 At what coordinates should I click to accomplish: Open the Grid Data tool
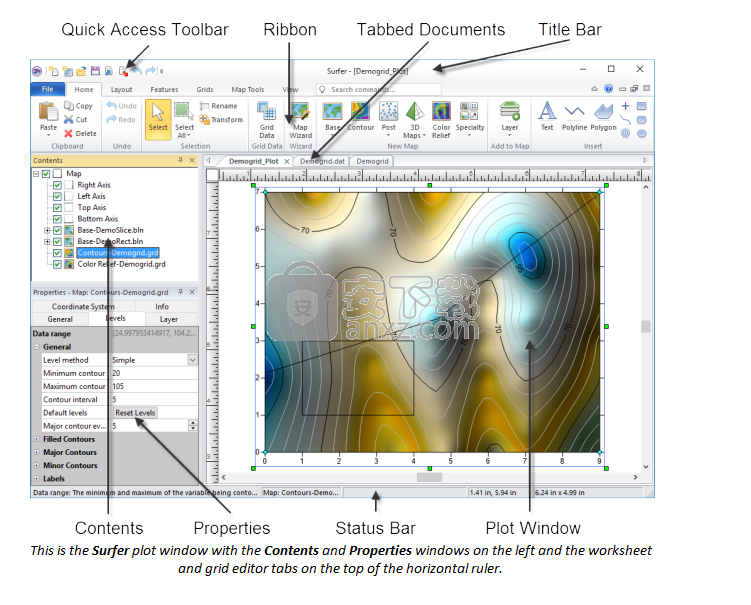click(266, 120)
